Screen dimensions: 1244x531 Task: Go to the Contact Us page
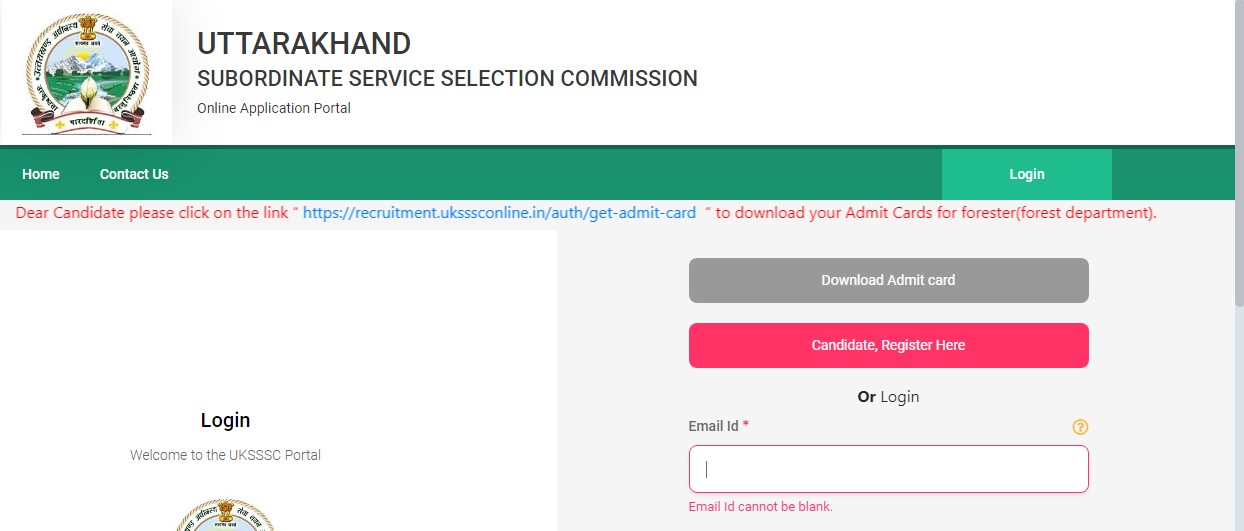click(134, 174)
